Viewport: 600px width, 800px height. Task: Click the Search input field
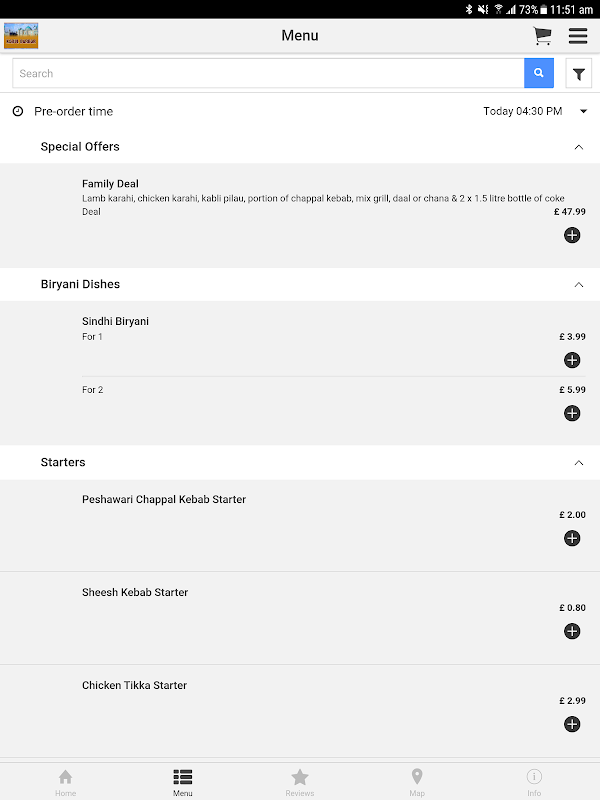(268, 73)
